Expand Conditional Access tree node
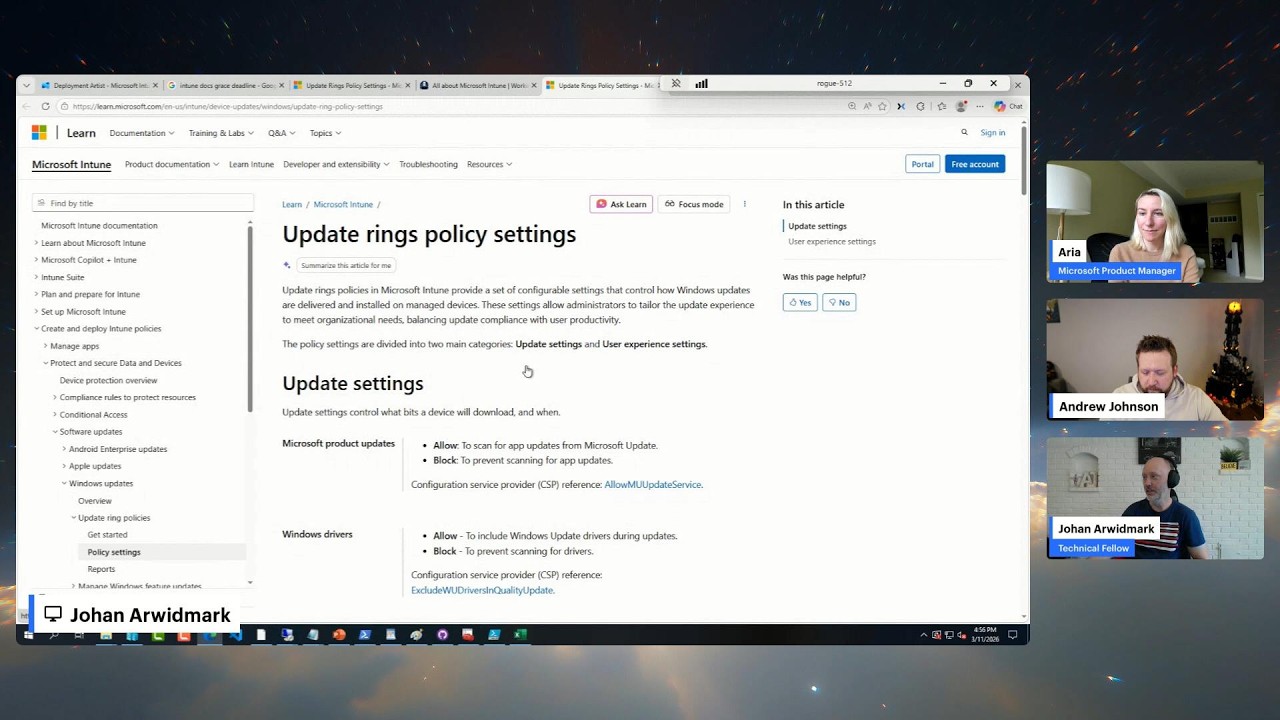This screenshot has height=720, width=1280. (x=55, y=414)
